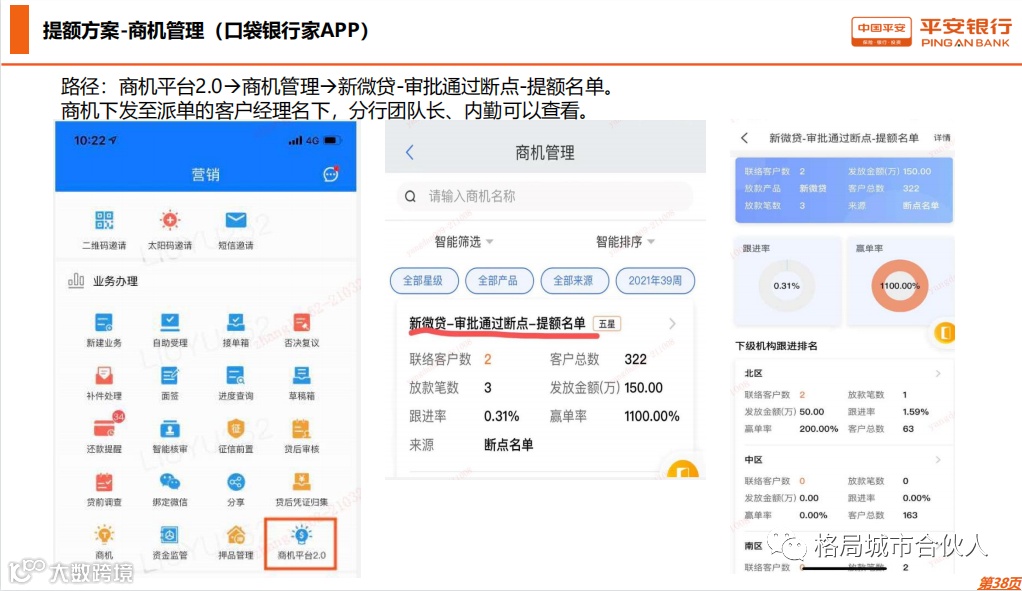Click 新微贷-审批通过断点-提额名单 card title
The width and height of the screenshot is (1022, 591).
[x=497, y=323]
